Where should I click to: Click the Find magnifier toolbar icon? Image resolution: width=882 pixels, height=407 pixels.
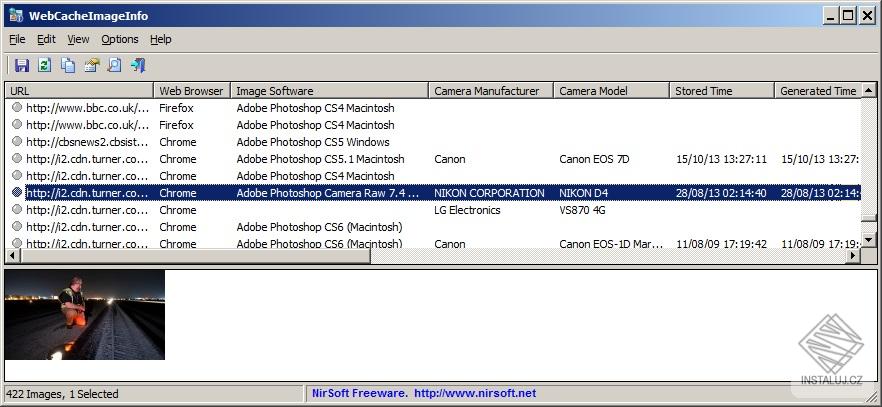pyautogui.click(x=114, y=65)
